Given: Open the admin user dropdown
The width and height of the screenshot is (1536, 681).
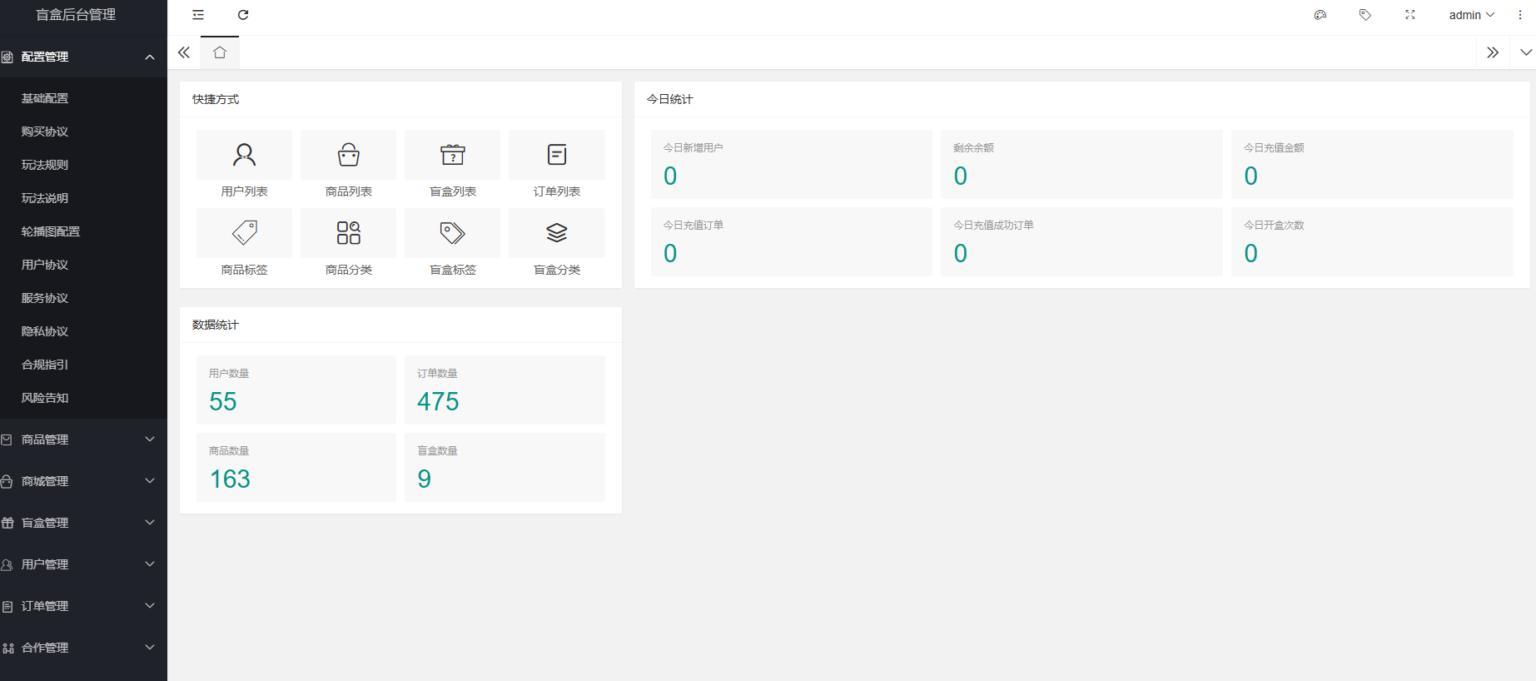Looking at the screenshot, I should pyautogui.click(x=1471, y=15).
